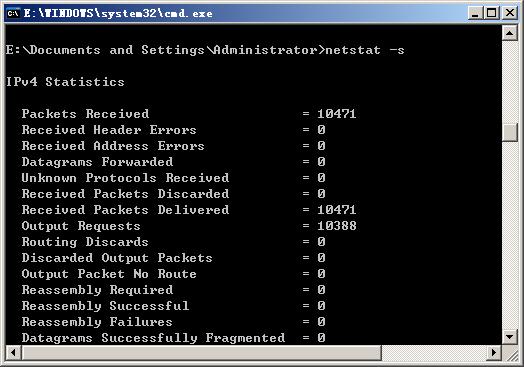Click the horizontal scrollbar thumb
This screenshot has height=367, width=524.
(x=202, y=352)
